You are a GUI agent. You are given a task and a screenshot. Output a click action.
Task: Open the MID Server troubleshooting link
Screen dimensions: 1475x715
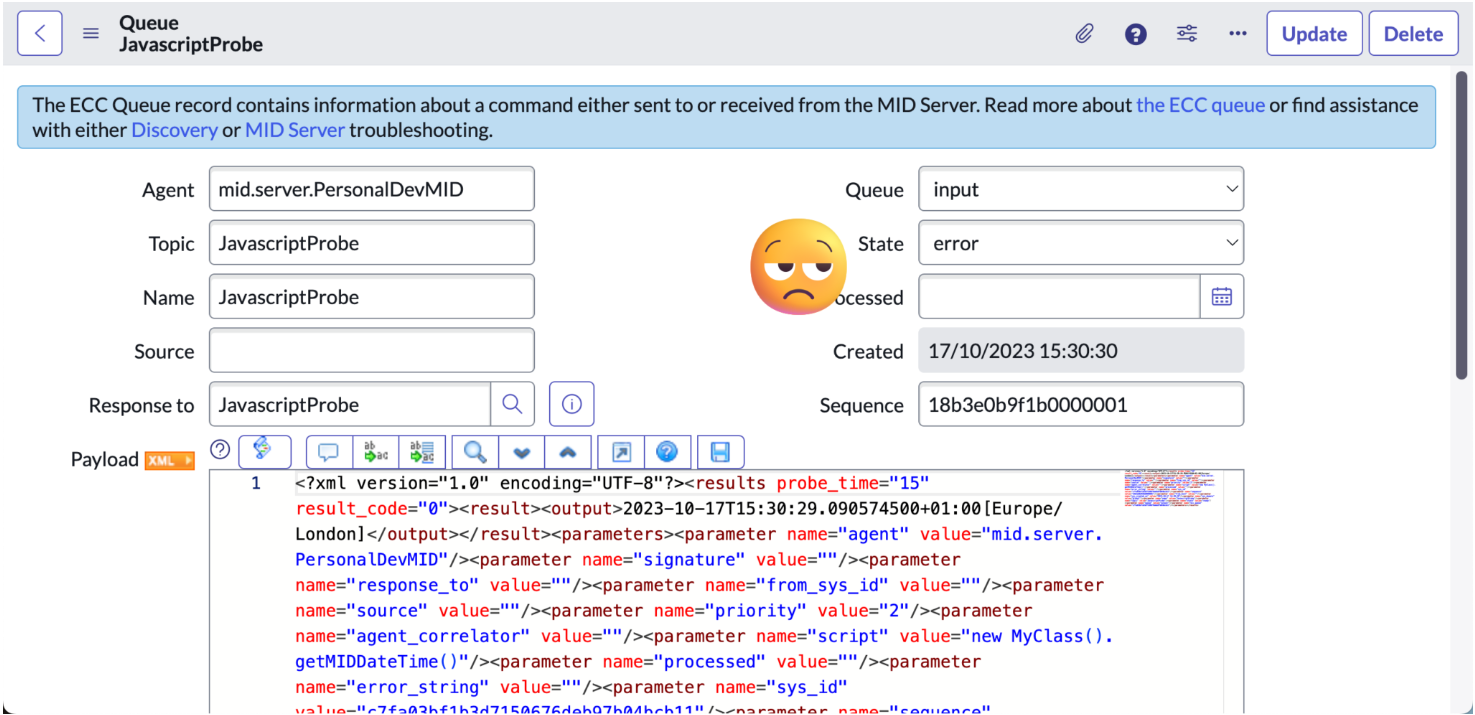(295, 130)
